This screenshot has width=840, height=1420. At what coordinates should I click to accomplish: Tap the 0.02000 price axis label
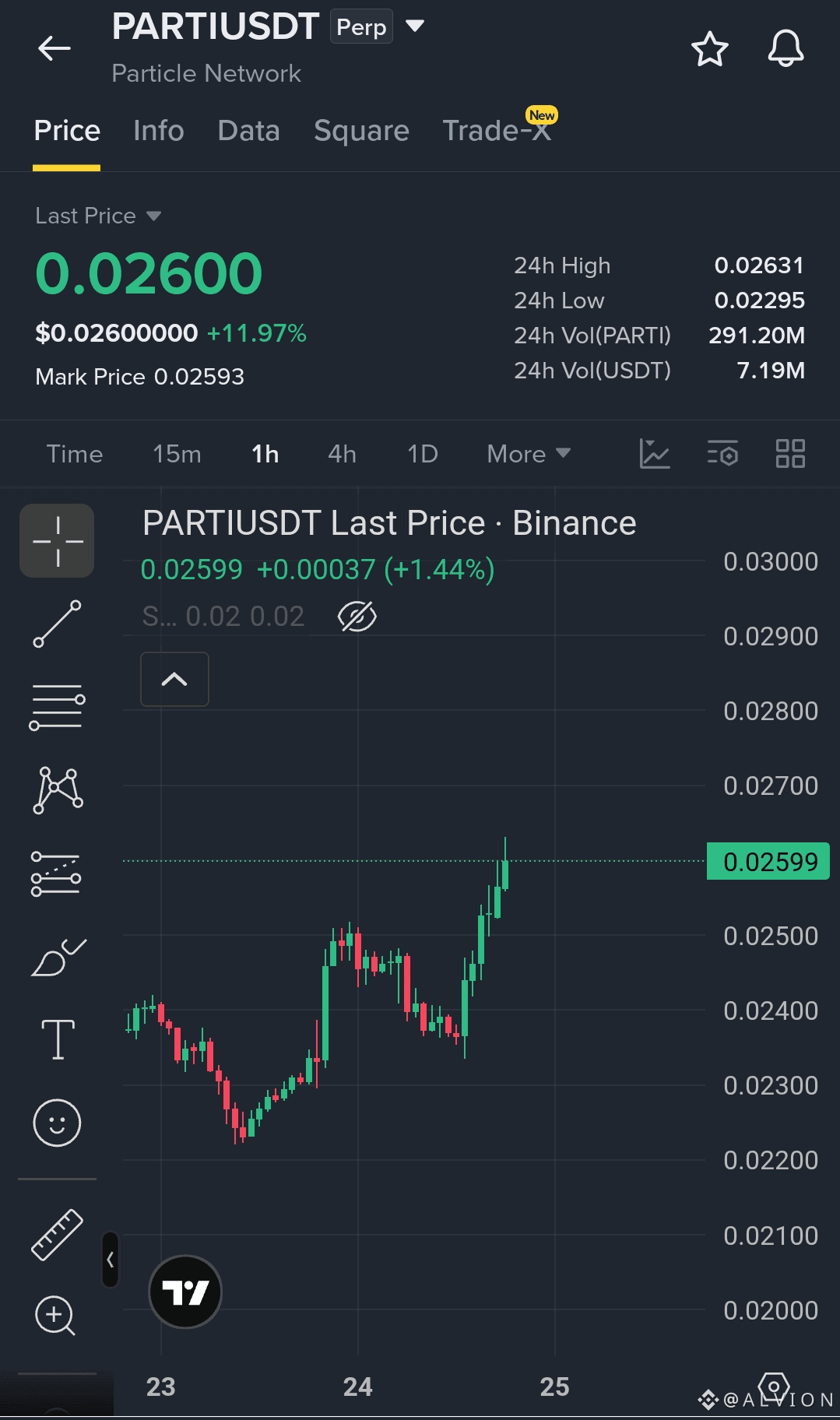(771, 1310)
